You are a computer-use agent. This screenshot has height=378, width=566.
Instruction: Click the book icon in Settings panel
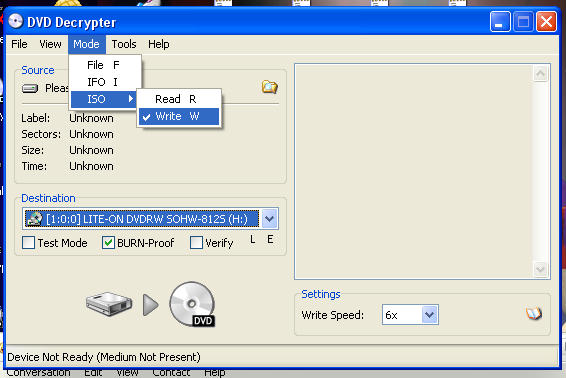pyautogui.click(x=534, y=313)
